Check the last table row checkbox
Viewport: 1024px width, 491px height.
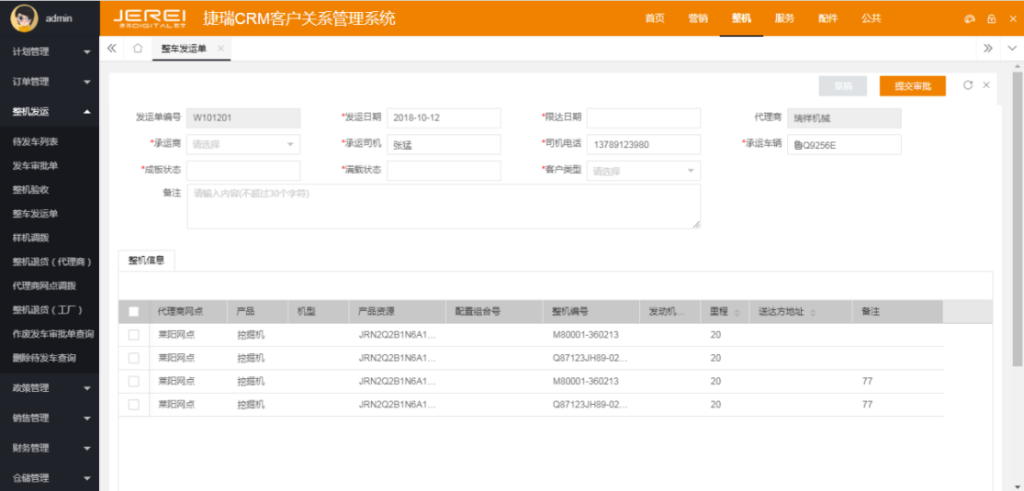tap(134, 404)
